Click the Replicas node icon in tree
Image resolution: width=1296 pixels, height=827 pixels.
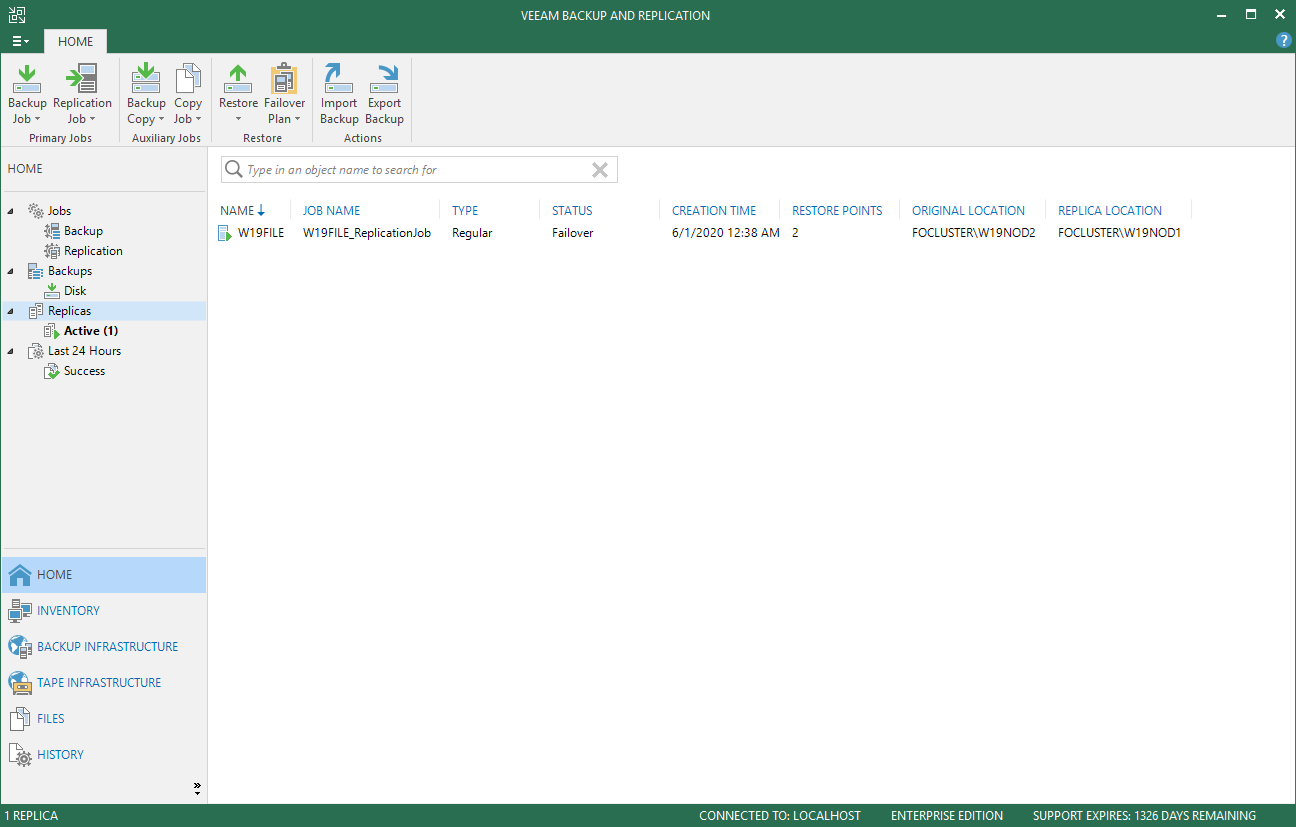[x=36, y=311]
